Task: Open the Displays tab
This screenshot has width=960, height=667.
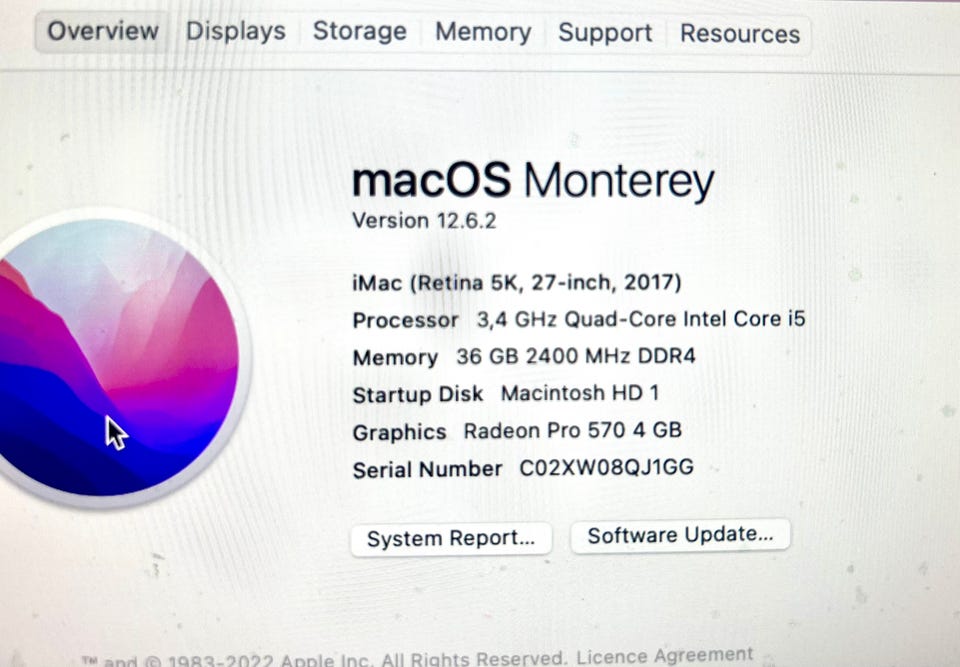Action: 236,32
